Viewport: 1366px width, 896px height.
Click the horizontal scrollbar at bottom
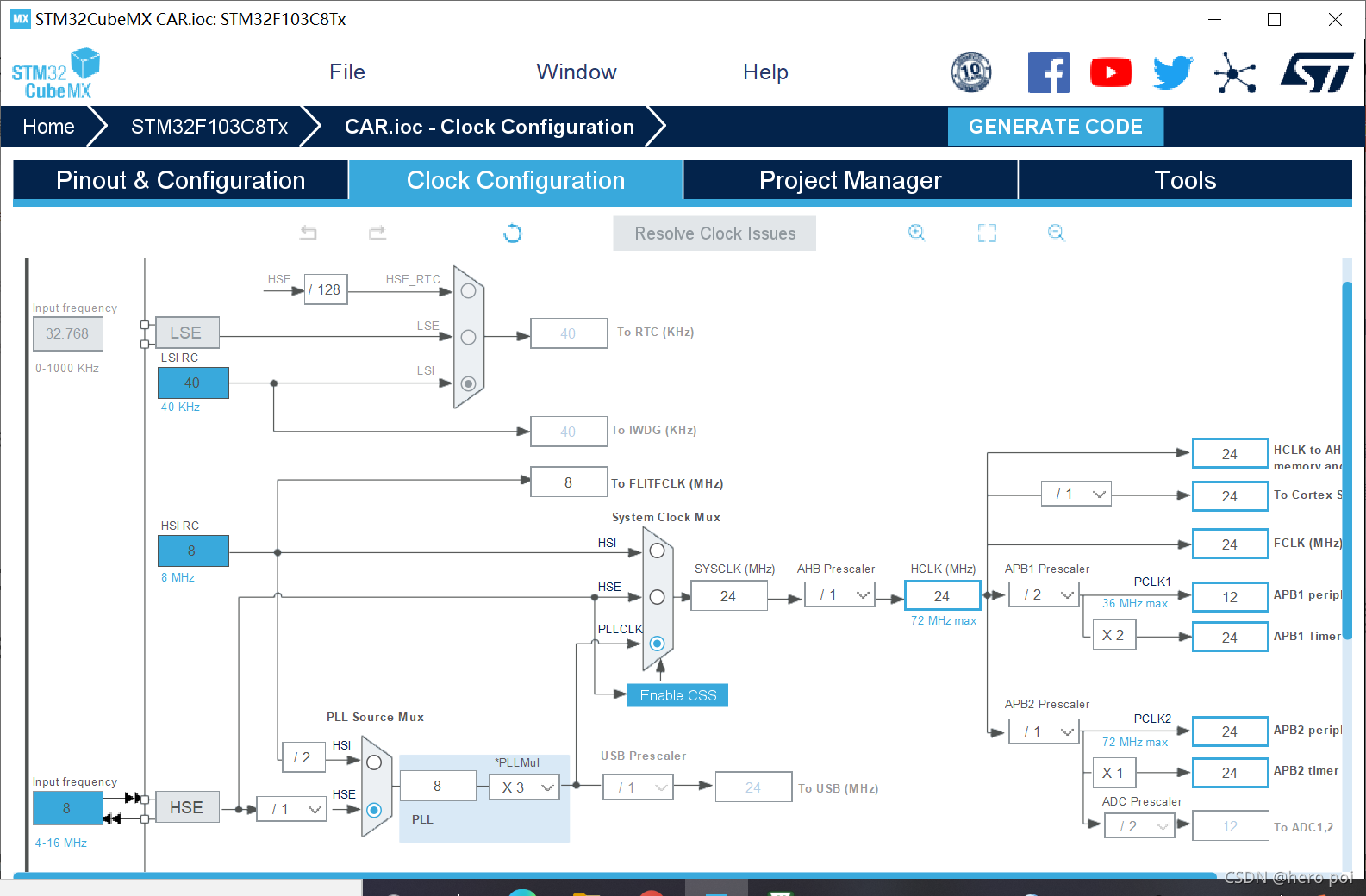click(615, 874)
